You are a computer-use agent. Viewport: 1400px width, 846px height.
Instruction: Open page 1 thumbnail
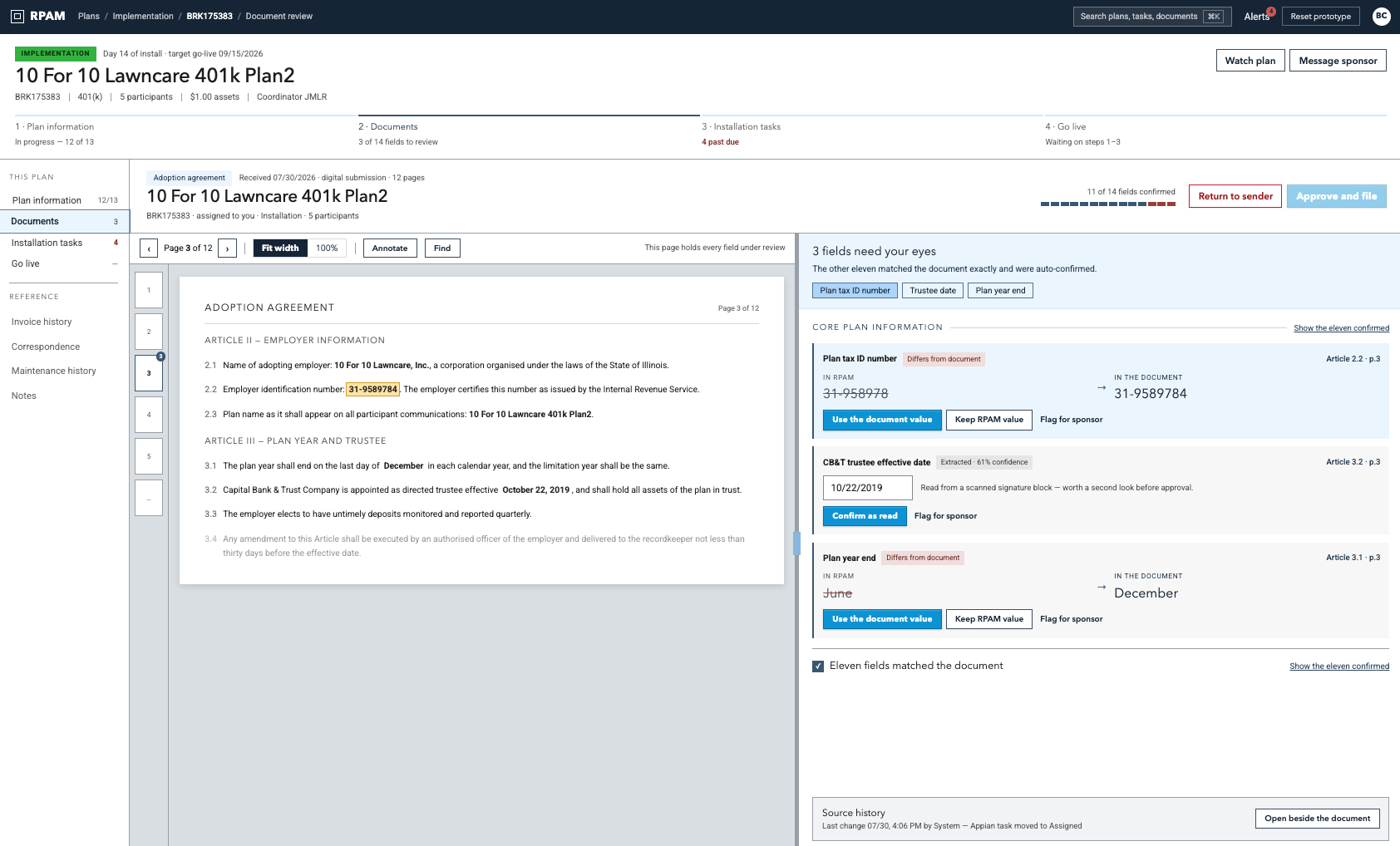click(149, 290)
